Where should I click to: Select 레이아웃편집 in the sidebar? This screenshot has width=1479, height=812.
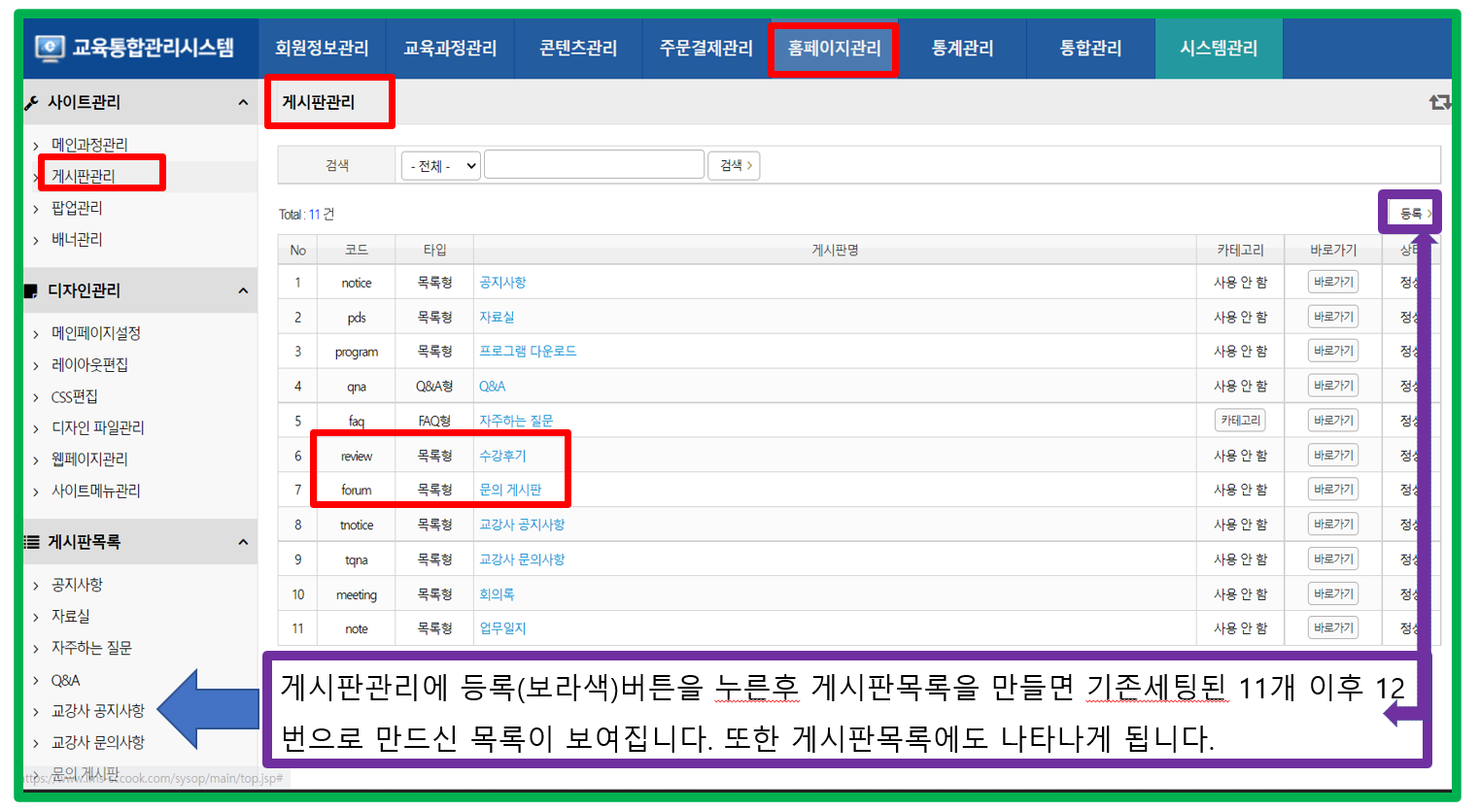(x=89, y=365)
